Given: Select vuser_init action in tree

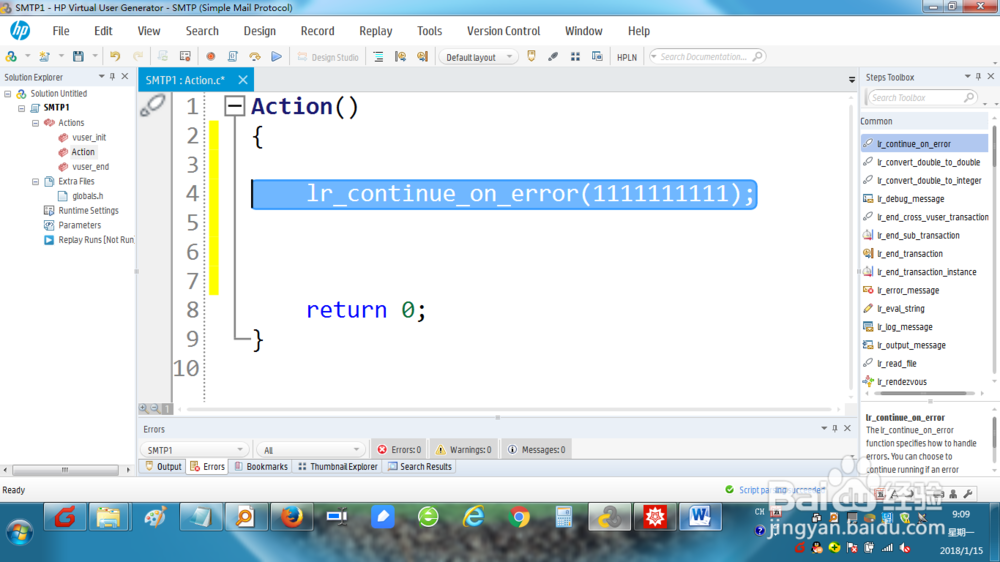Looking at the screenshot, I should 82,137.
